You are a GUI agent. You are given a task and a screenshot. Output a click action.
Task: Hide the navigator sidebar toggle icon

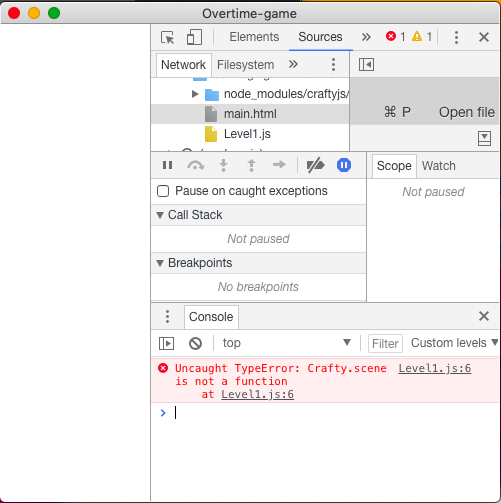[x=366, y=64]
